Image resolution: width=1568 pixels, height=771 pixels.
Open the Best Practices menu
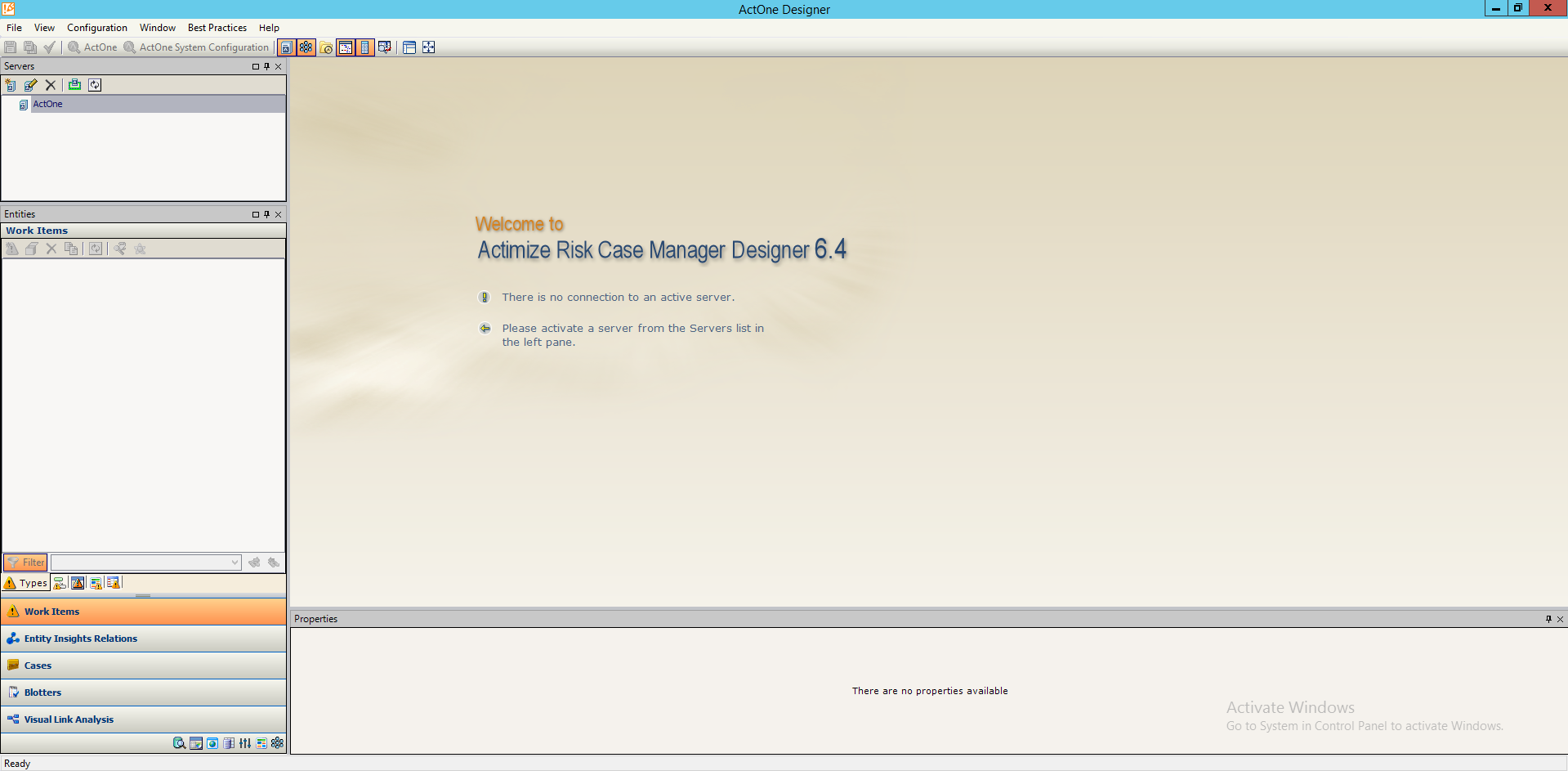pos(217,28)
